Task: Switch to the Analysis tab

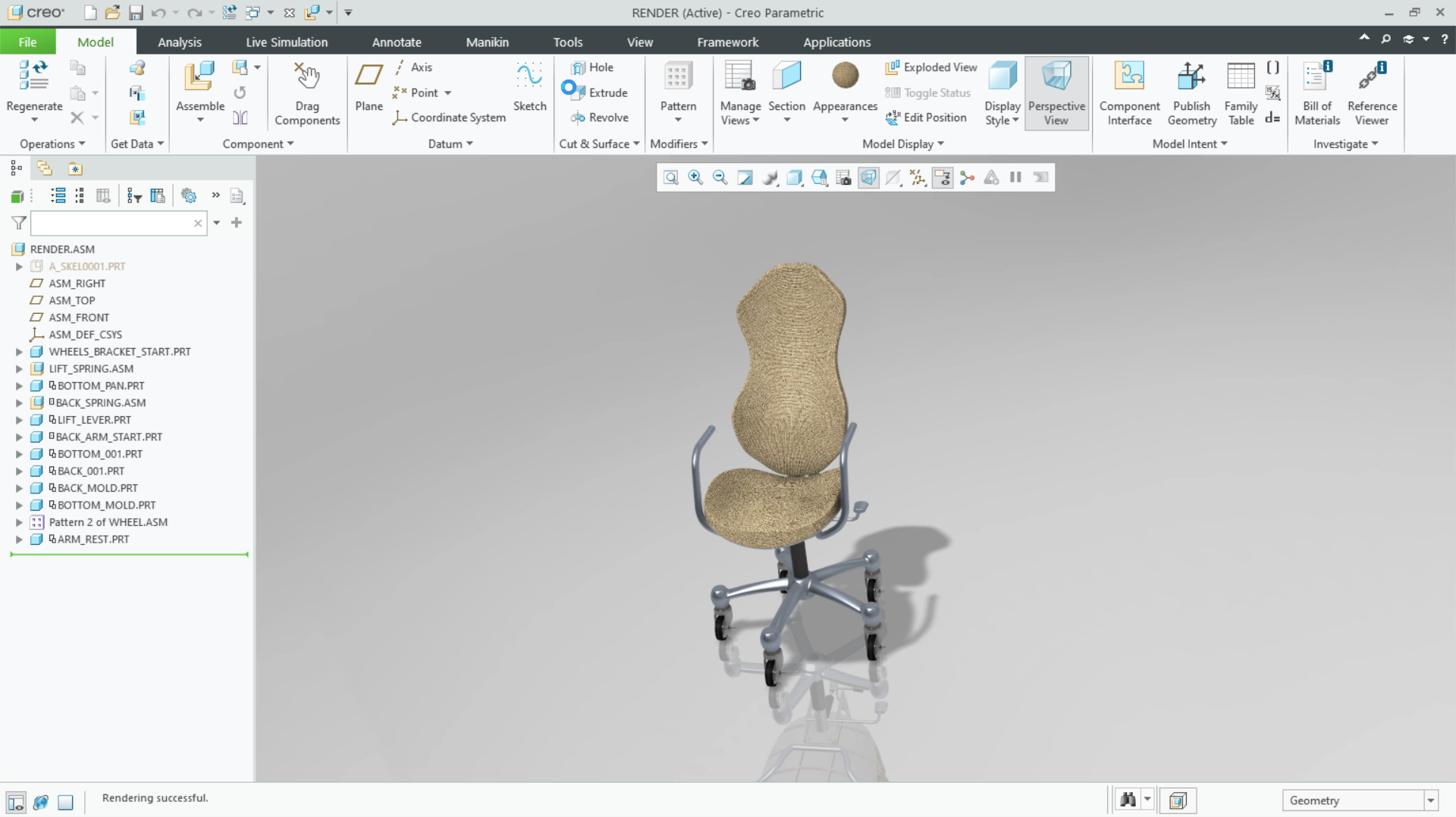Action: coord(180,42)
